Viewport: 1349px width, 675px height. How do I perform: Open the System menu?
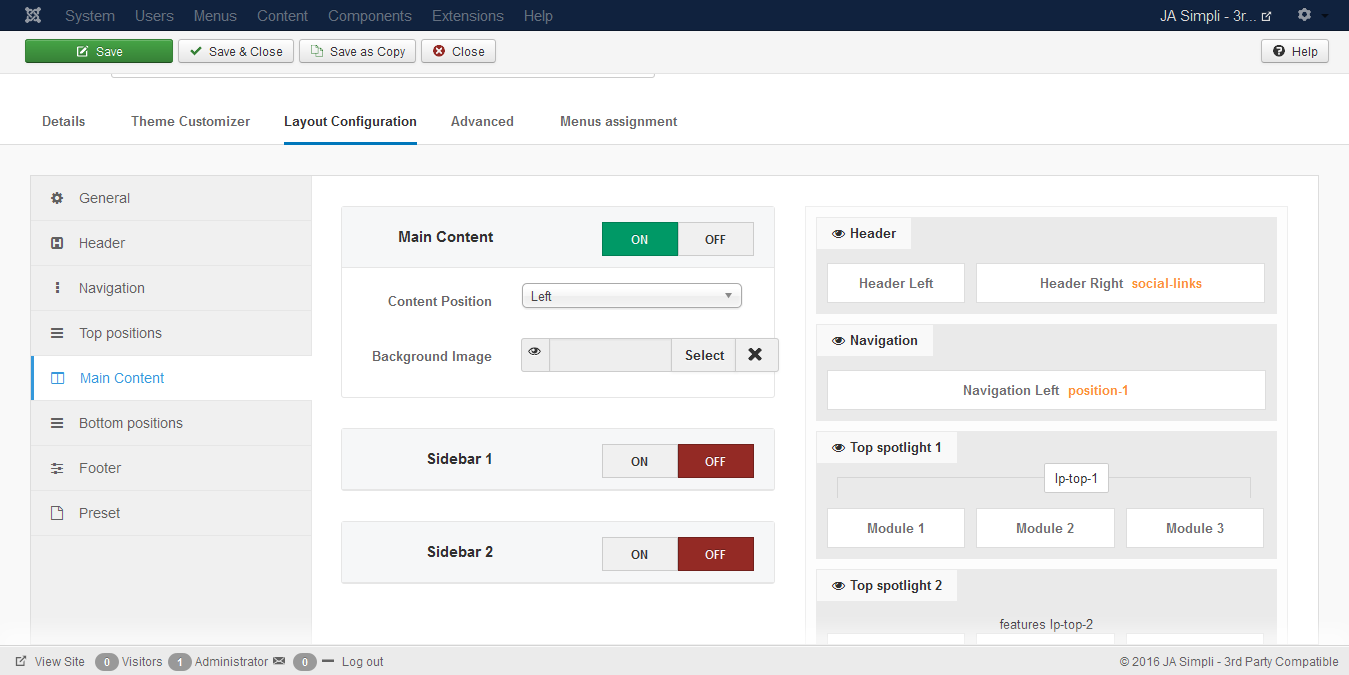[90, 15]
